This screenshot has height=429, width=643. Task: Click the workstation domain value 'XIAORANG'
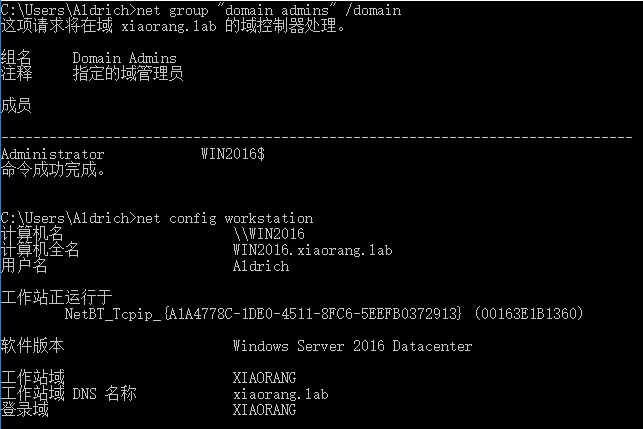[x=264, y=377]
